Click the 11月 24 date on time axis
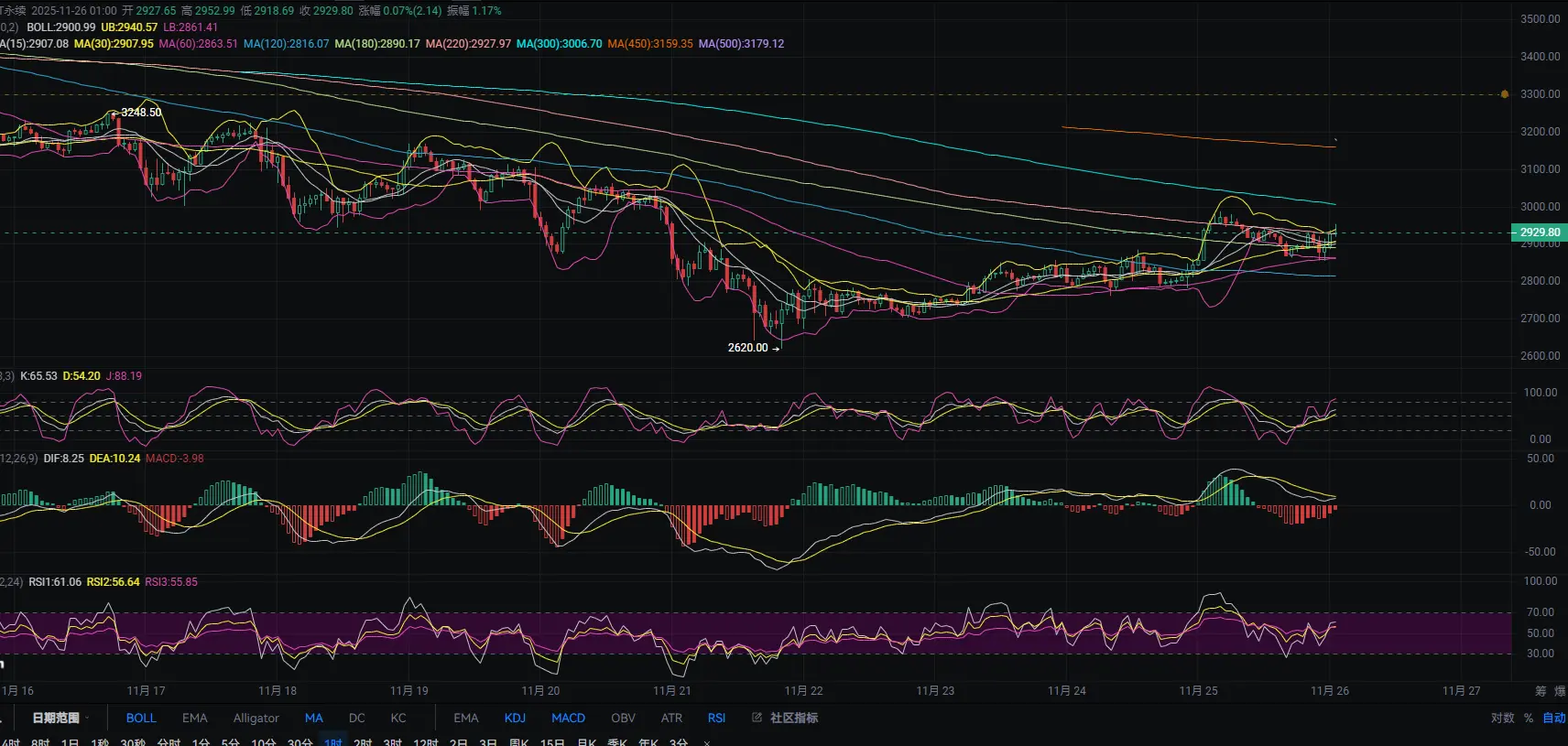Viewport: 1568px width, 746px height. coord(1067,691)
